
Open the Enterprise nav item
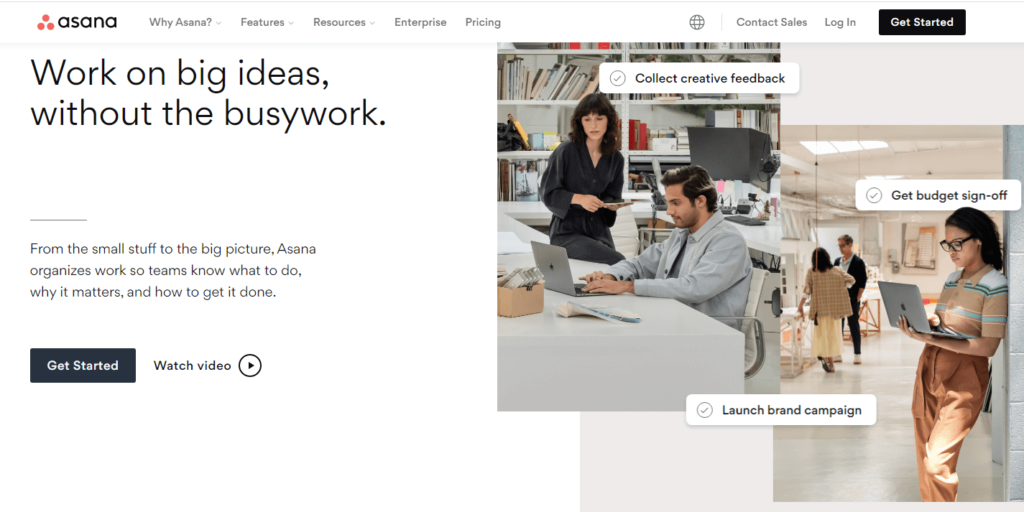(x=421, y=22)
